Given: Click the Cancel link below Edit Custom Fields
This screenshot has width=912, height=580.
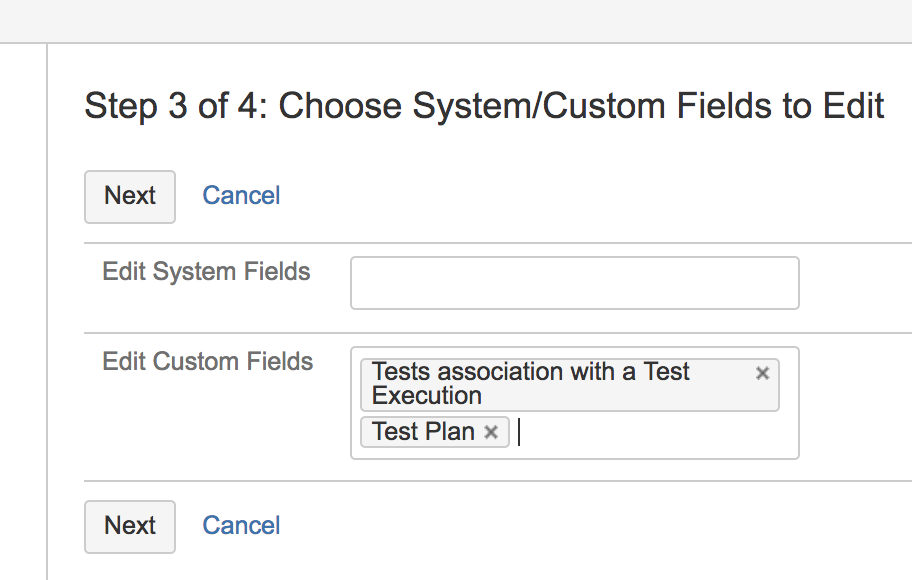Looking at the screenshot, I should click(241, 525).
